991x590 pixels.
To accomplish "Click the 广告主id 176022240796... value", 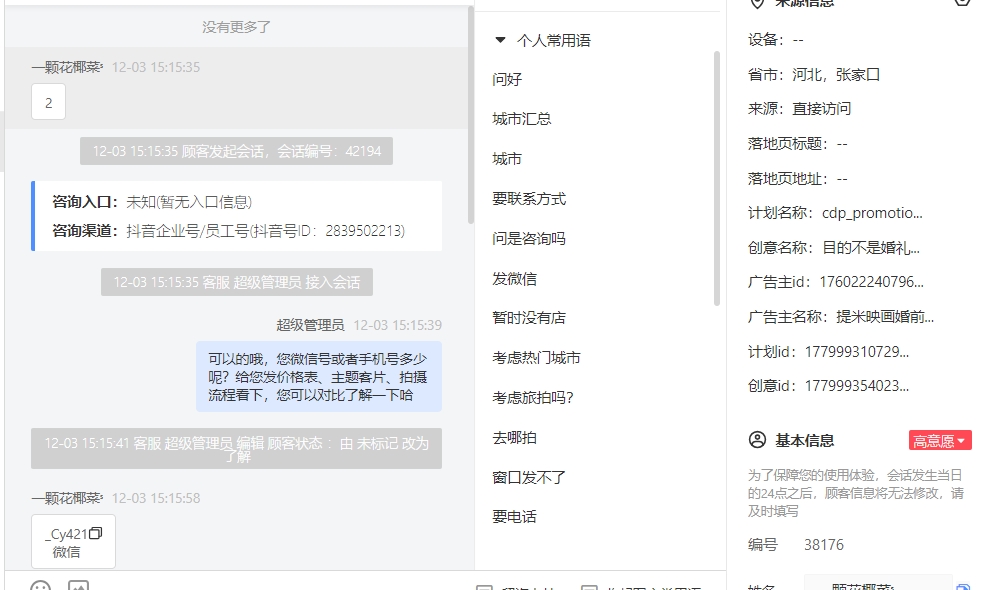I will [x=872, y=282].
